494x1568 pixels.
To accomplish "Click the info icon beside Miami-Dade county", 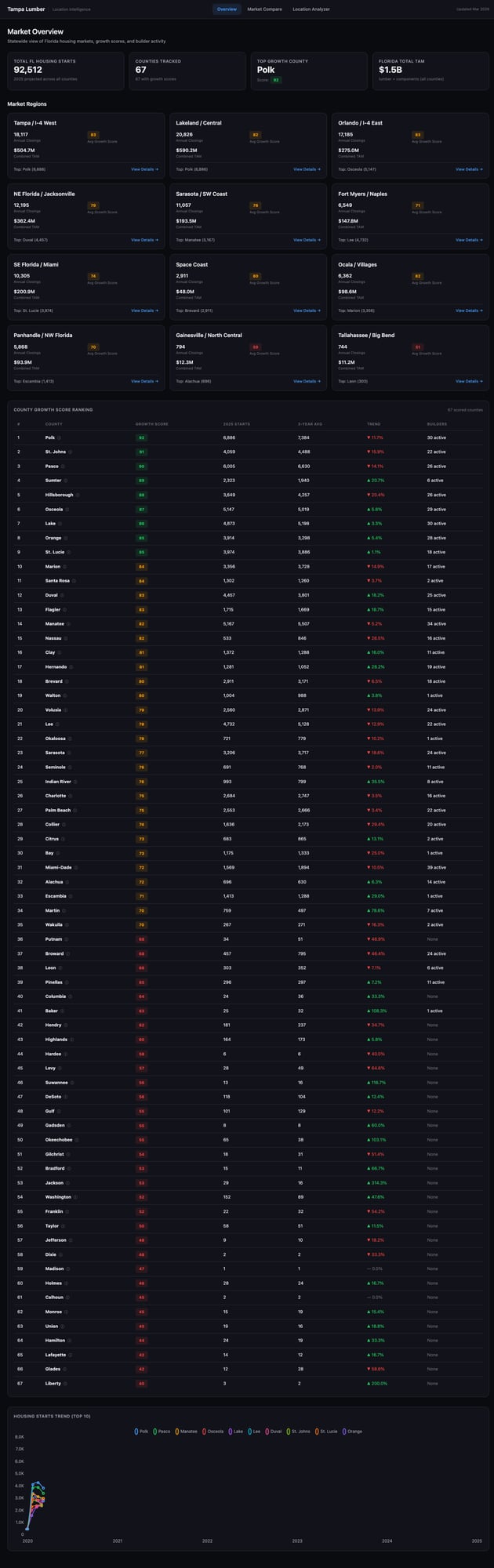I will tap(75, 868).
